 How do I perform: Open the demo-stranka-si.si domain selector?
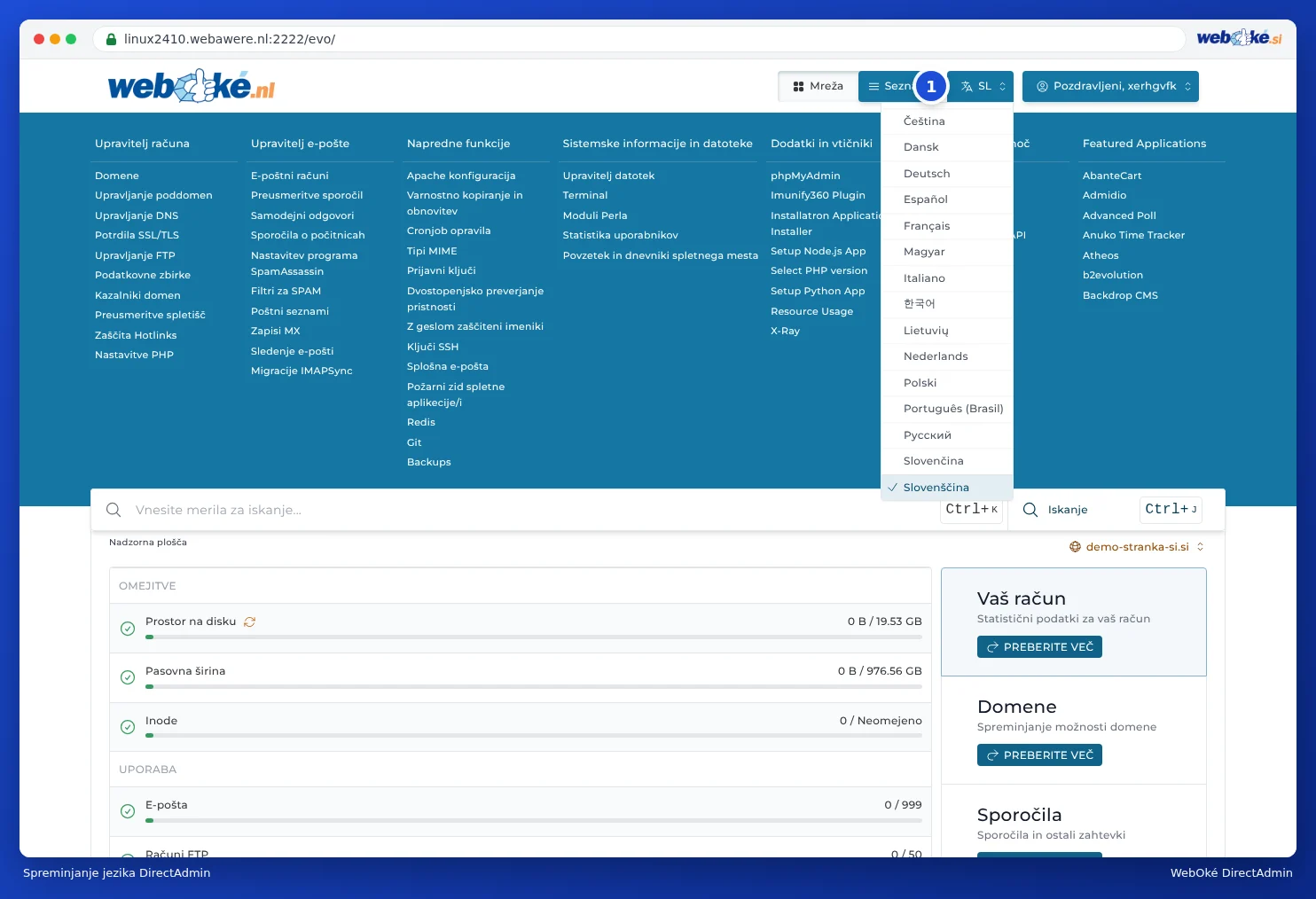tap(1137, 547)
